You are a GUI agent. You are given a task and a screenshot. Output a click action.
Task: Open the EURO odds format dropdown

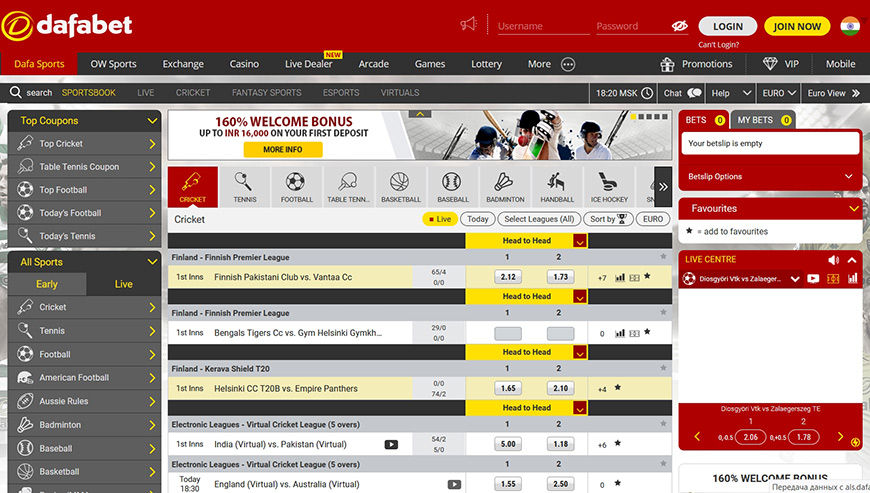(x=779, y=93)
